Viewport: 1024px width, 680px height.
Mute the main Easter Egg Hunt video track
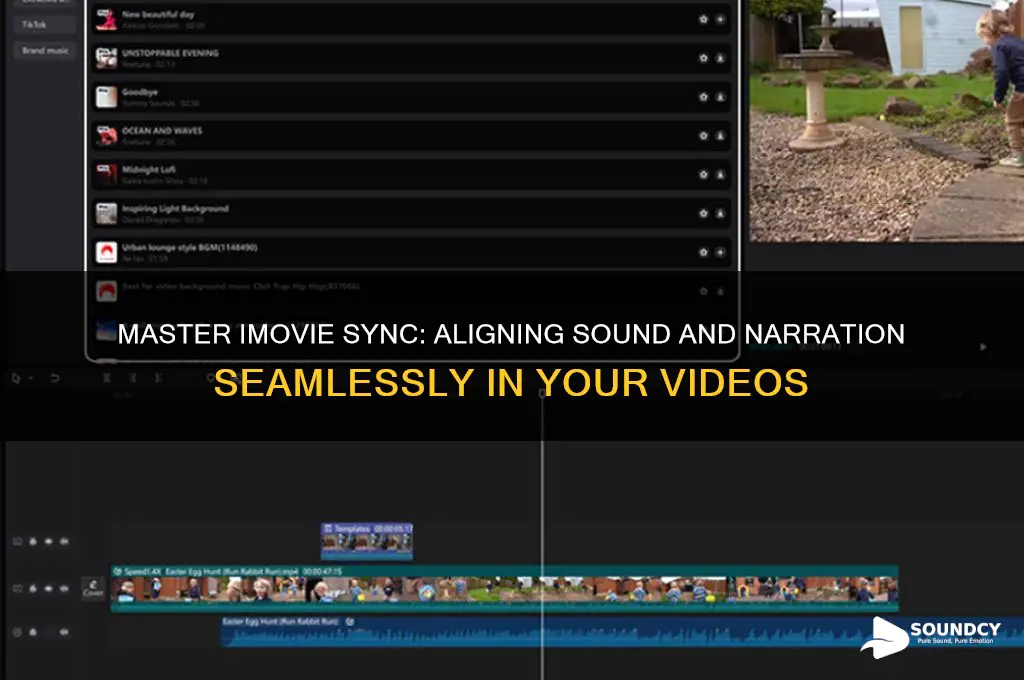64,589
